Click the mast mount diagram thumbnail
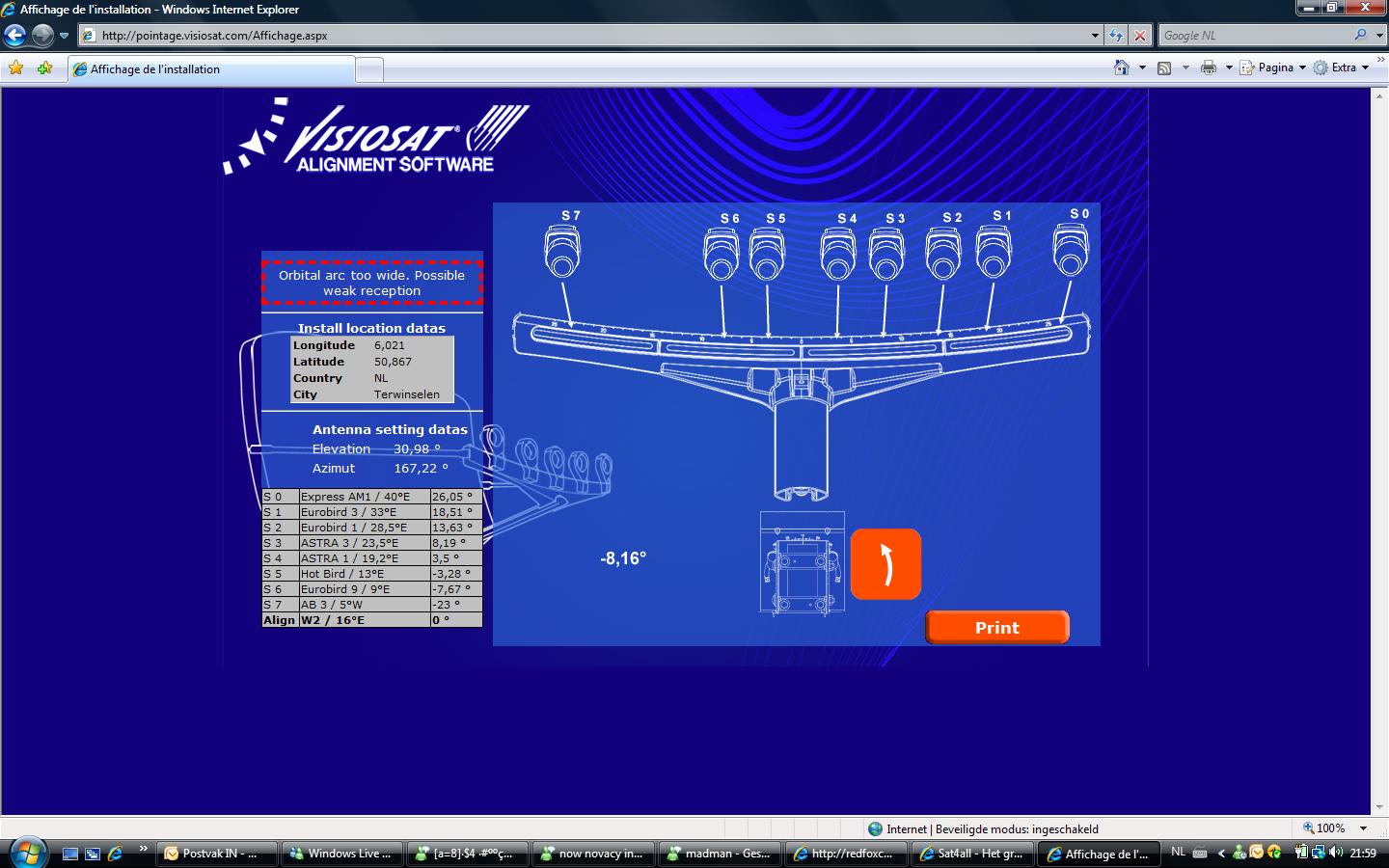The image size is (1389, 868). click(x=802, y=564)
